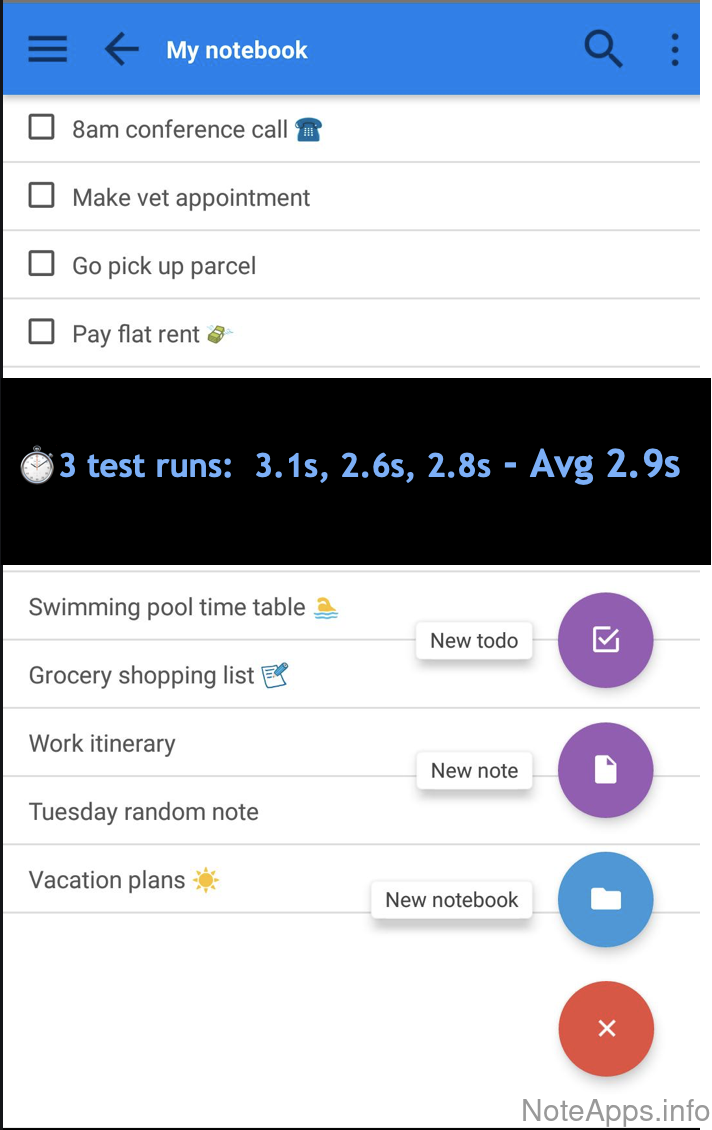Click the New todo label
The width and height of the screenshot is (712, 1130).
click(x=474, y=641)
